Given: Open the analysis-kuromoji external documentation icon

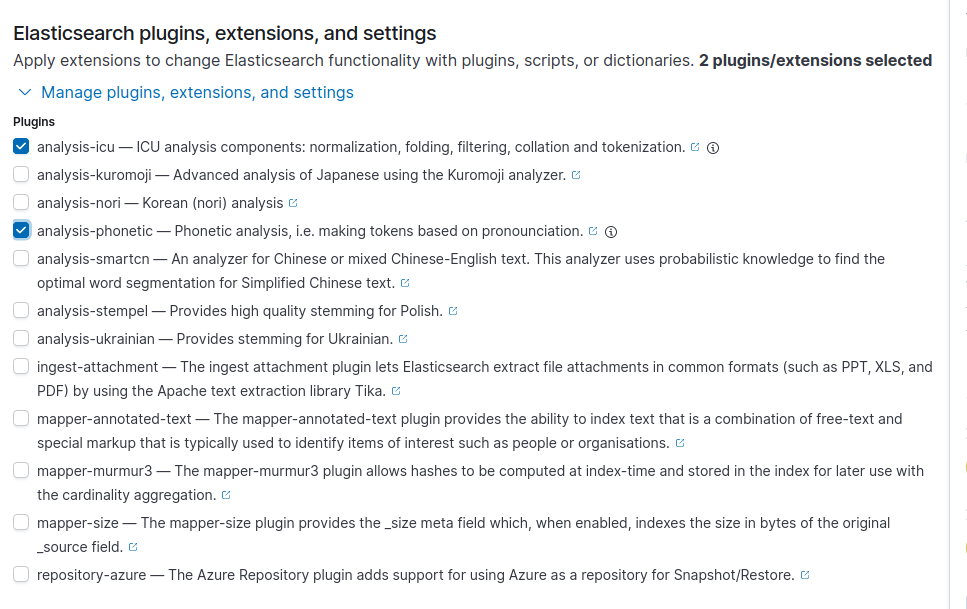Looking at the screenshot, I should 576,174.
